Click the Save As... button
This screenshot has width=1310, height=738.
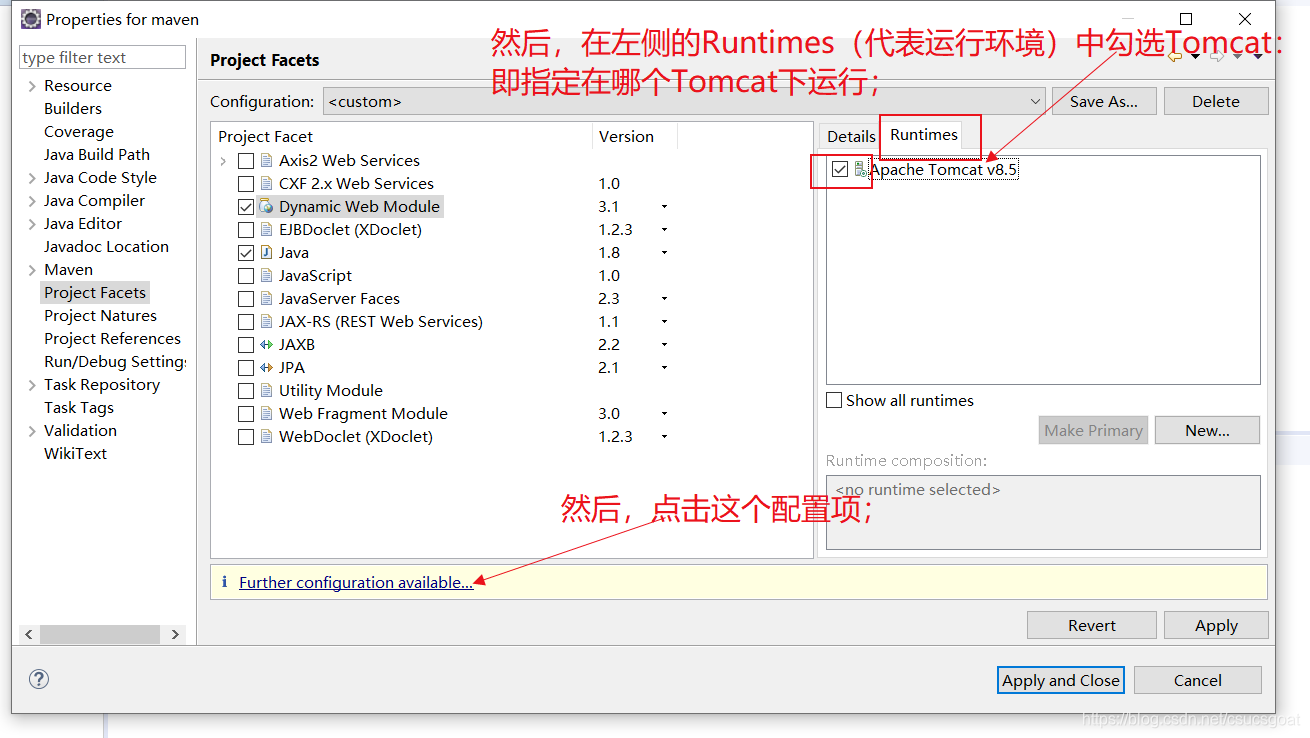click(x=1104, y=101)
